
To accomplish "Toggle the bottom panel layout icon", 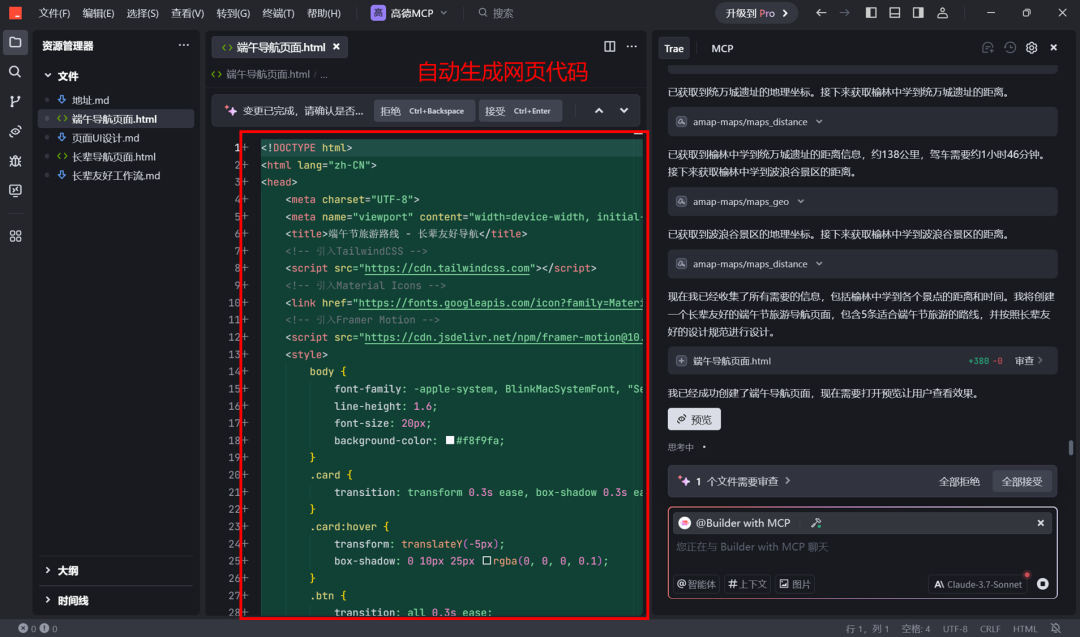I will pos(895,13).
